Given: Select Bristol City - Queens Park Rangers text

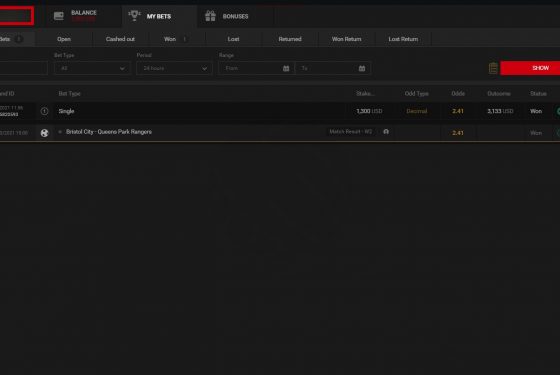Looking at the screenshot, I should [109, 132].
